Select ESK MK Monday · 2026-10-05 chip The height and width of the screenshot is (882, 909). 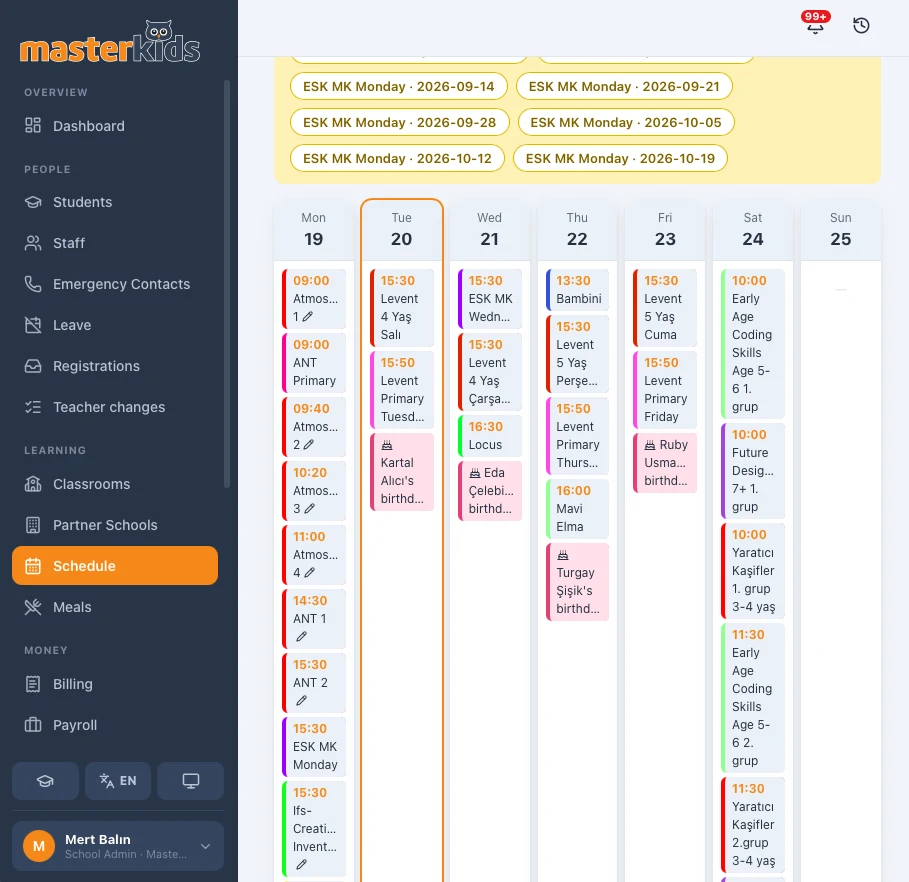pos(626,122)
